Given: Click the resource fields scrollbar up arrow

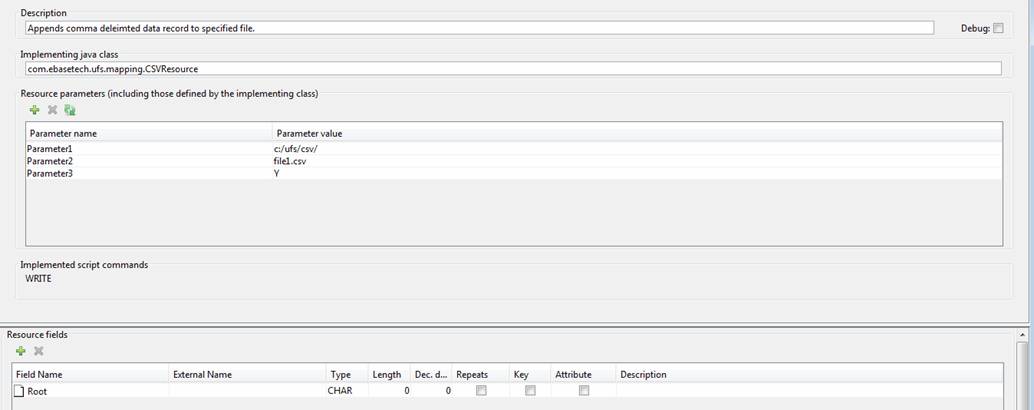Looking at the screenshot, I should pos(1022,334).
